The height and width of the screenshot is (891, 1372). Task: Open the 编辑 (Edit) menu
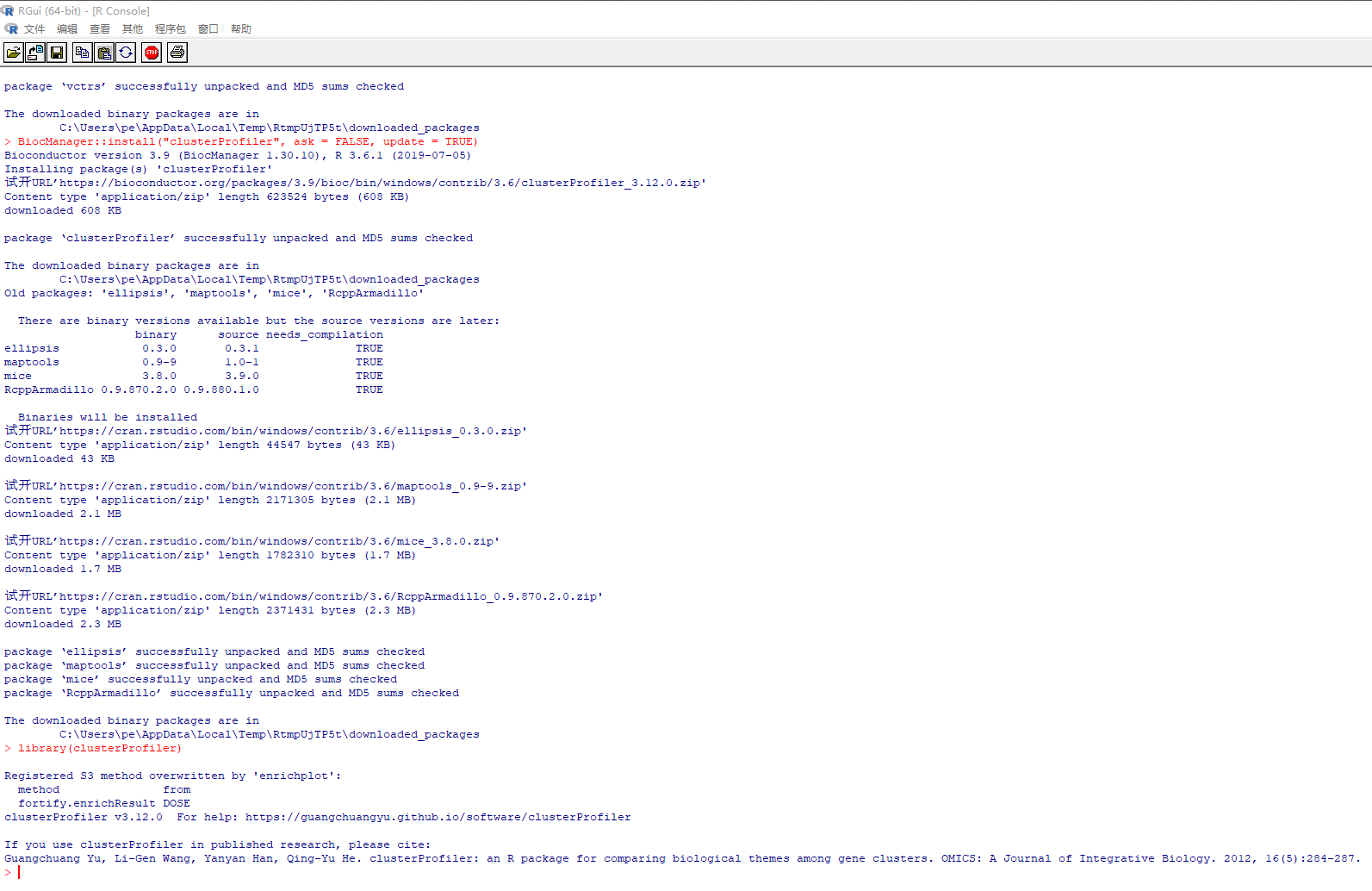(67, 29)
